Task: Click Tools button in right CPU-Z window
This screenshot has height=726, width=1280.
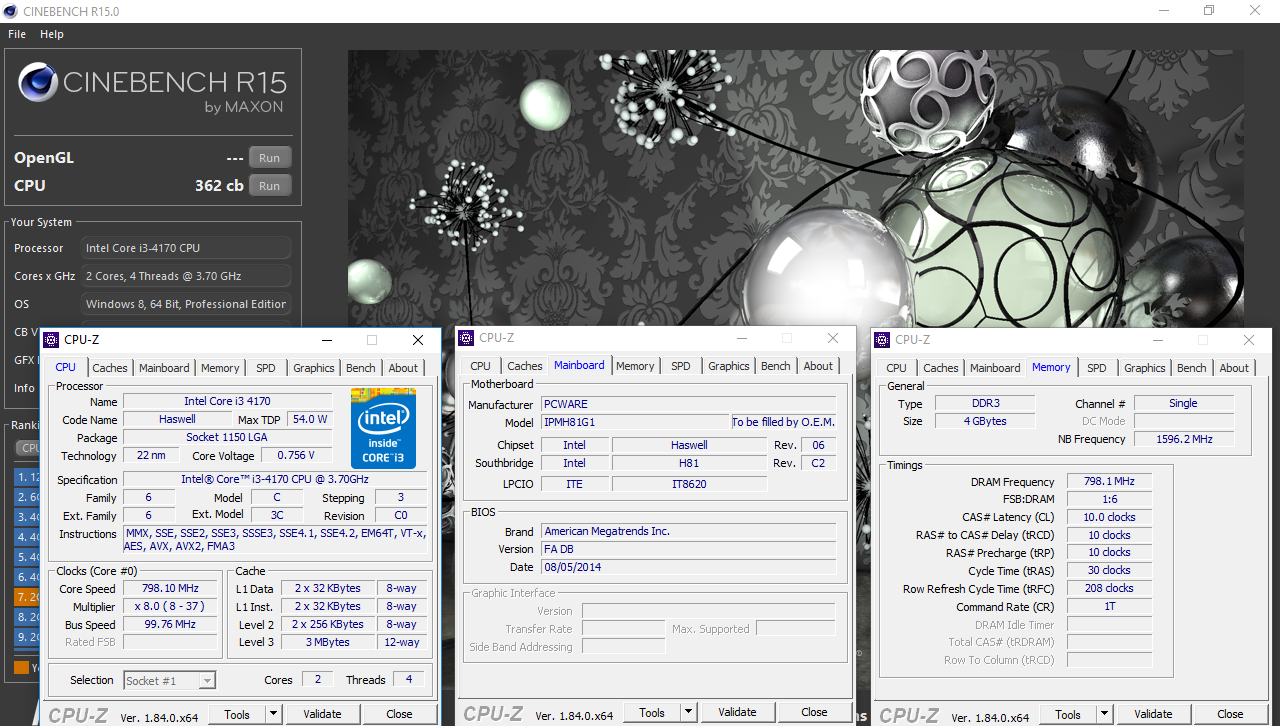Action: [1068, 714]
